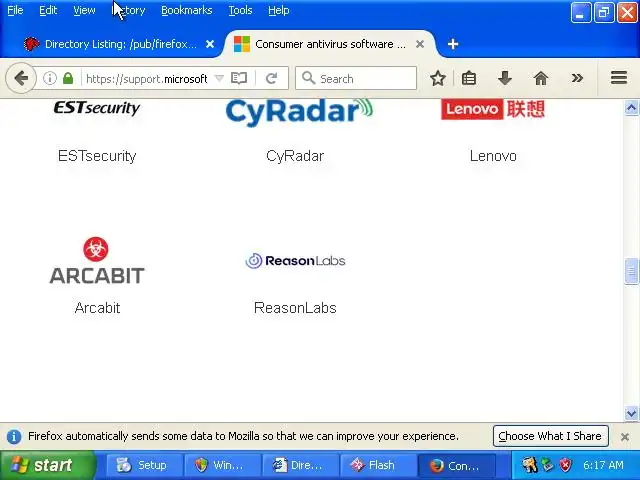
Task: Click the Choose What I Share button
Action: tap(550, 436)
